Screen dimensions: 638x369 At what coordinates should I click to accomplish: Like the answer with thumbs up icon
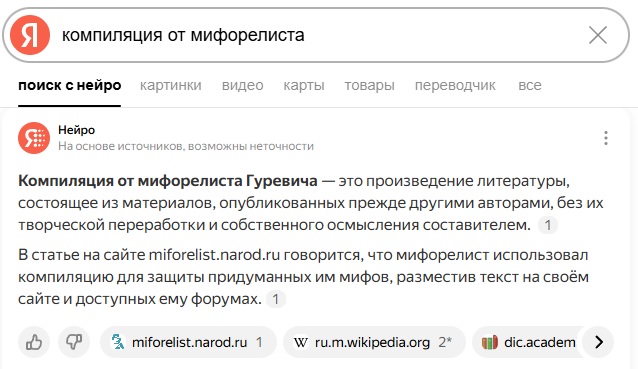pyautogui.click(x=34, y=342)
